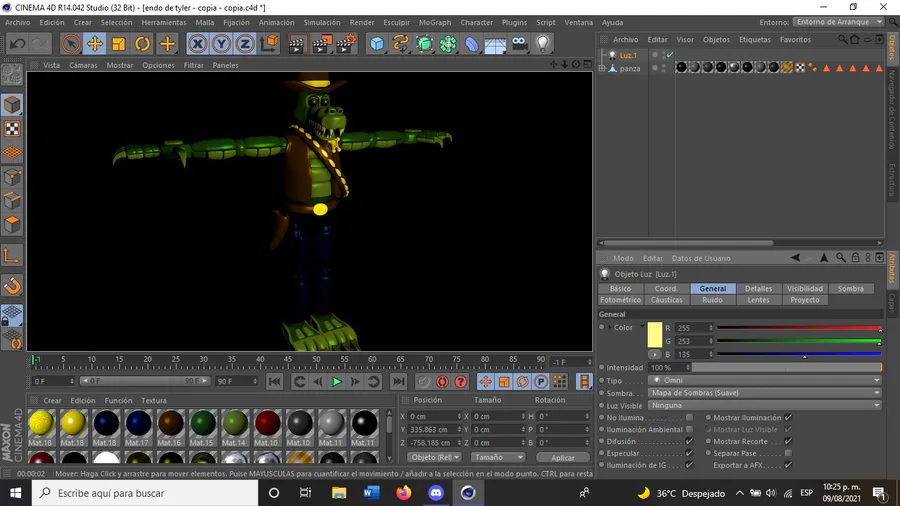The width and height of the screenshot is (900, 506).
Task: Click the Undo arrow icon
Action: click(x=17, y=44)
